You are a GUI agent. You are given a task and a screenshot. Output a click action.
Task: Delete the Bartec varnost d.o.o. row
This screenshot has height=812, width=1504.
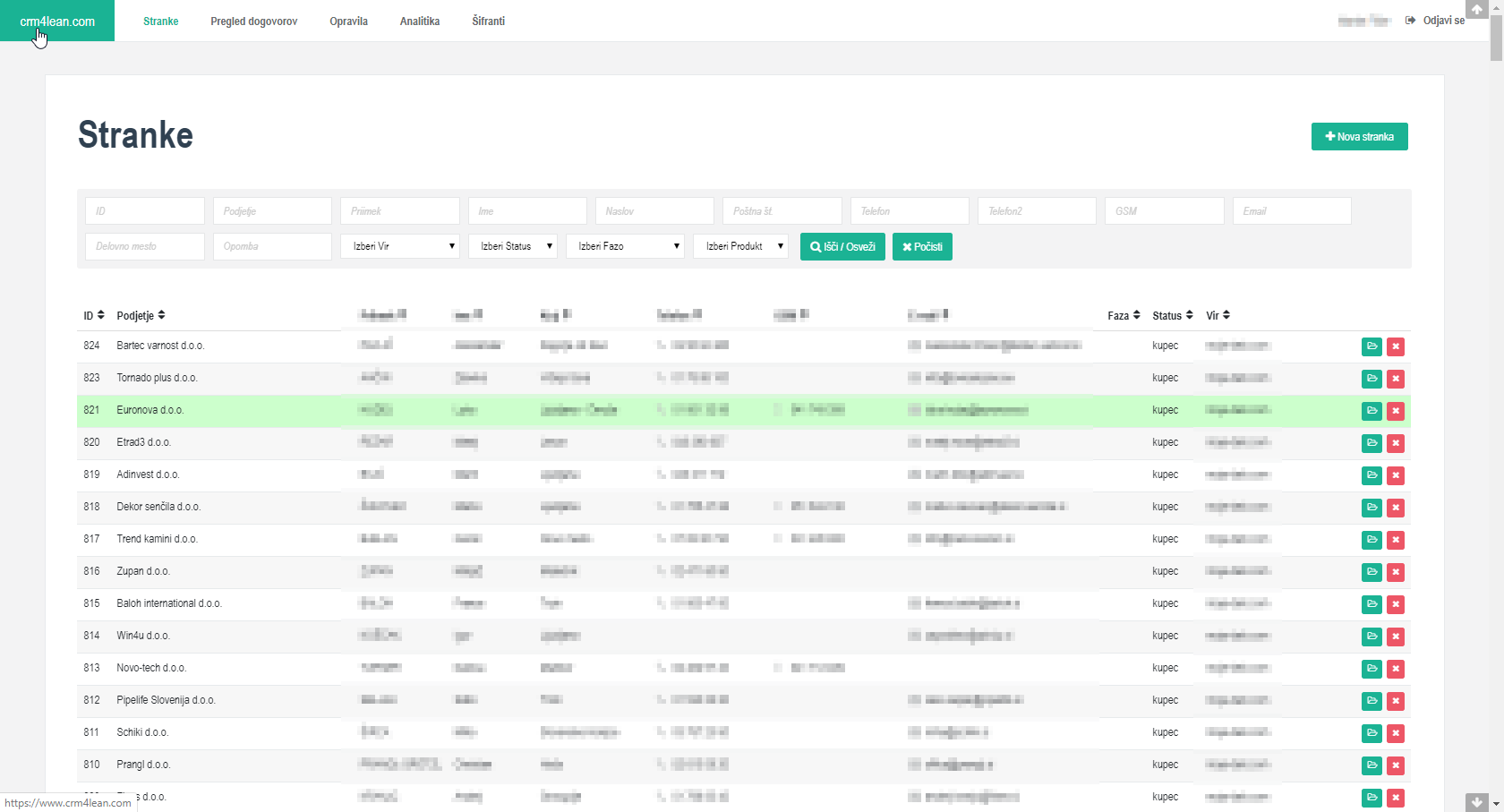click(1395, 346)
